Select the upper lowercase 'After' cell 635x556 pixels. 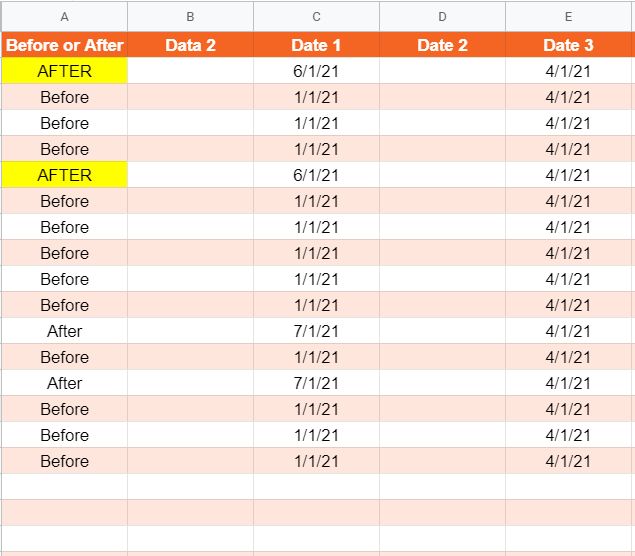[64, 331]
